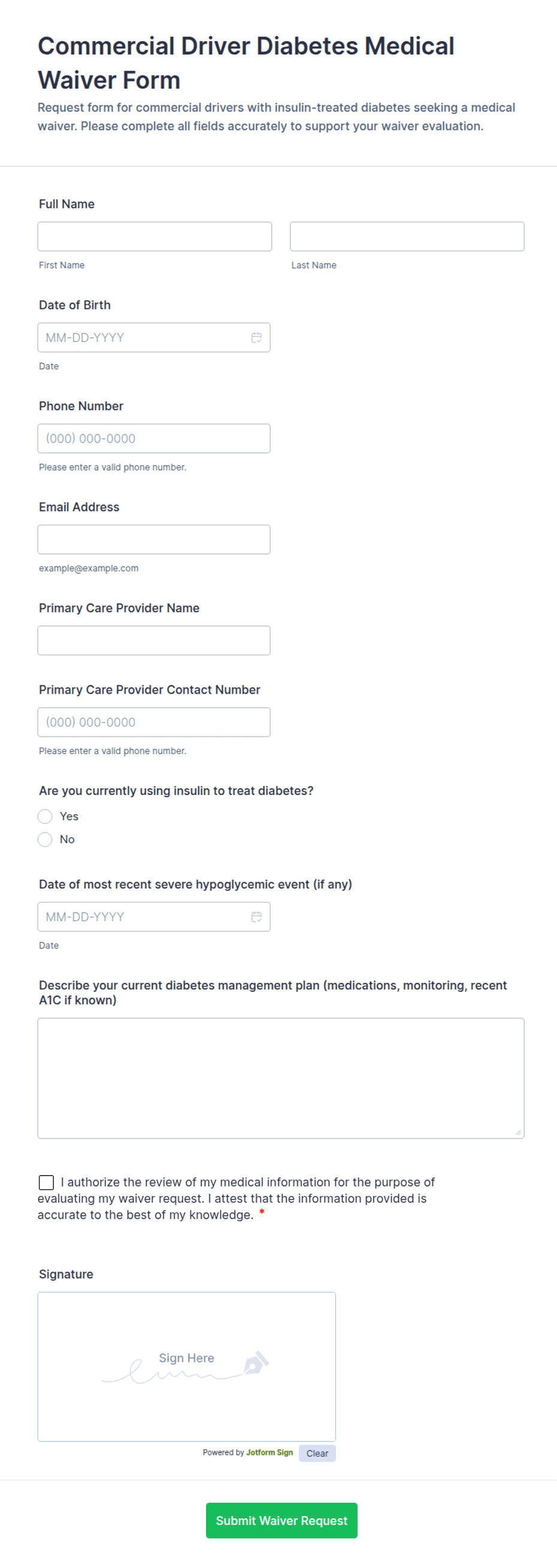Select No for currently using insulin

coord(45,839)
